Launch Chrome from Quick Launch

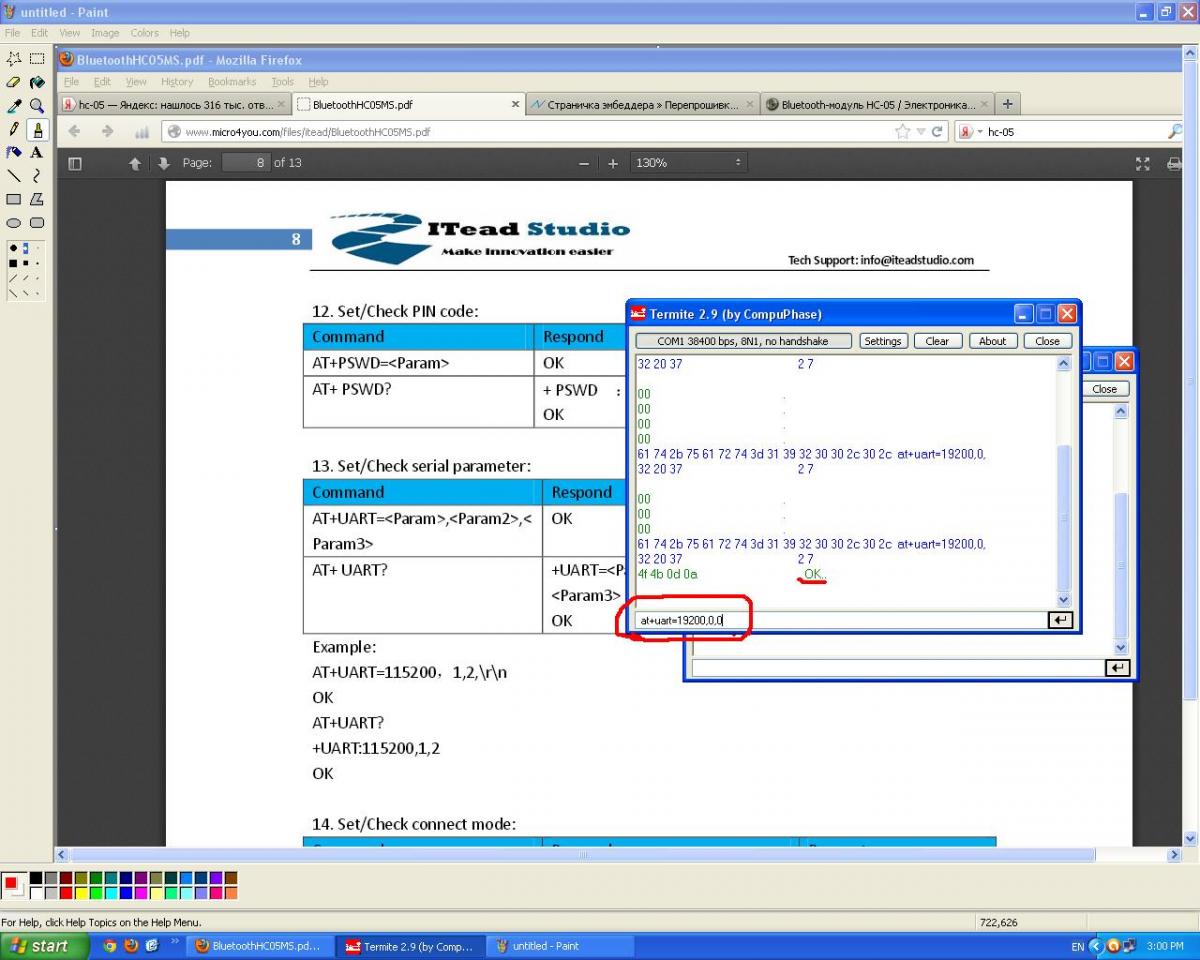110,945
